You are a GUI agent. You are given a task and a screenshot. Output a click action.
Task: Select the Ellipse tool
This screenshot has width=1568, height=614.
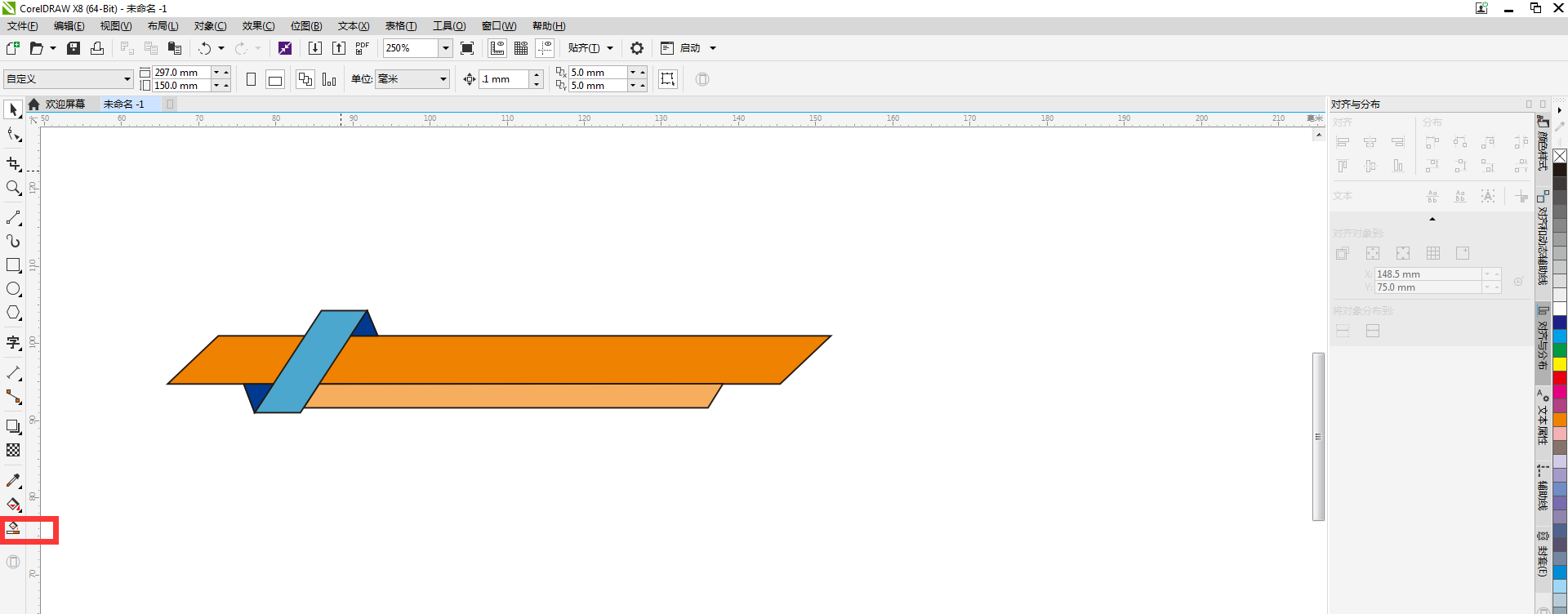(13, 289)
